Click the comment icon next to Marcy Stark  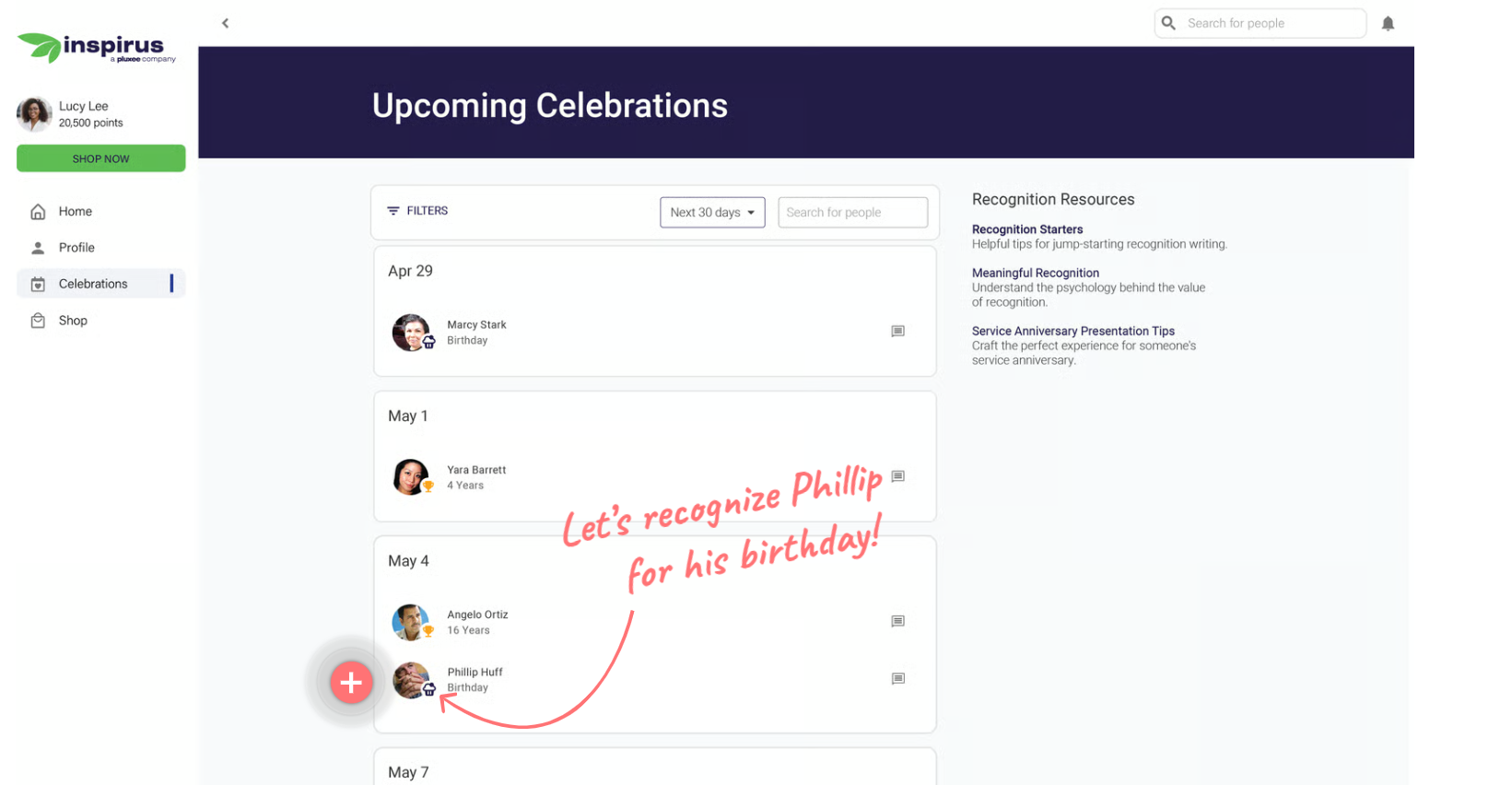[x=897, y=331]
